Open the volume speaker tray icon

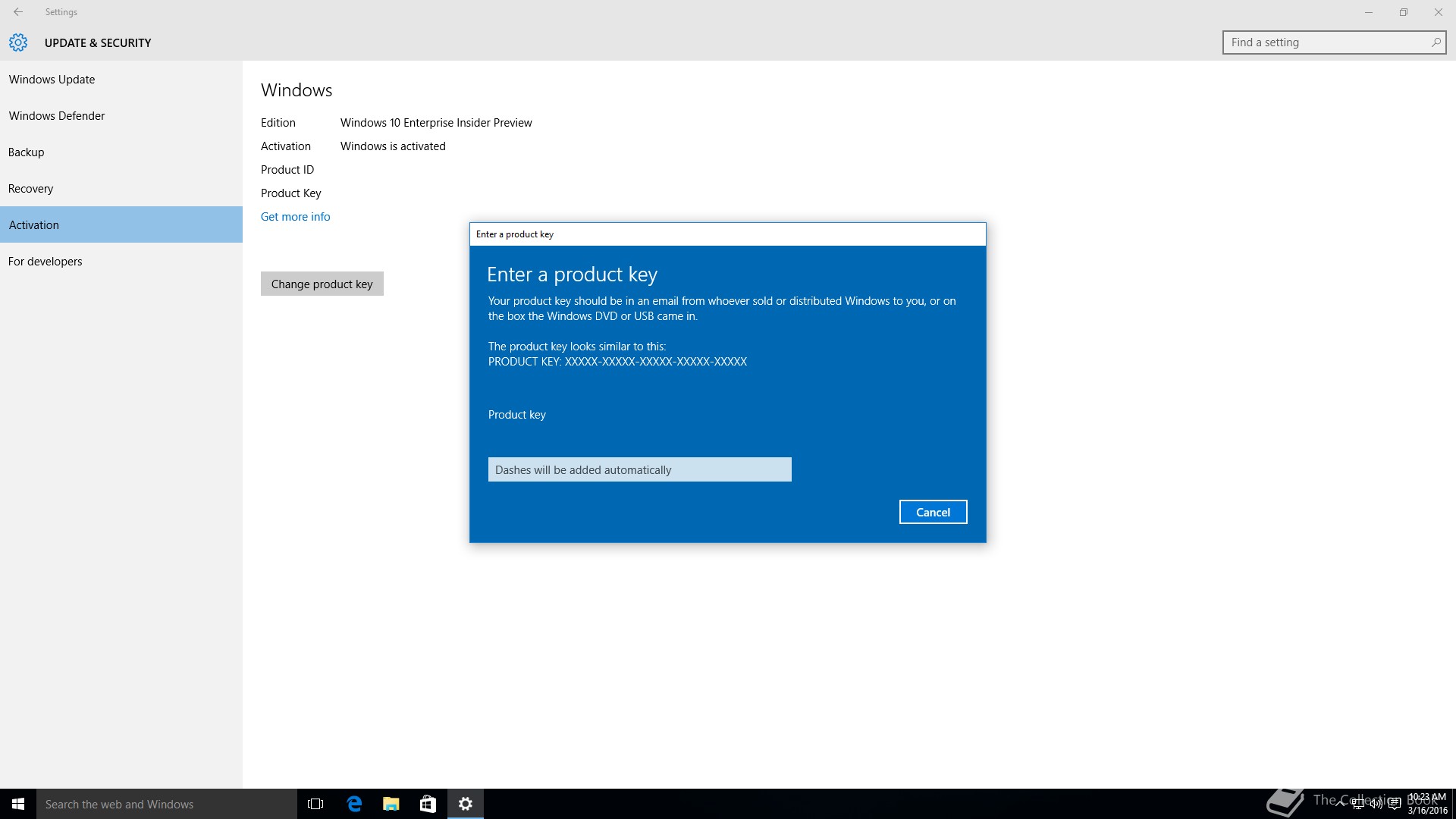[x=1376, y=804]
